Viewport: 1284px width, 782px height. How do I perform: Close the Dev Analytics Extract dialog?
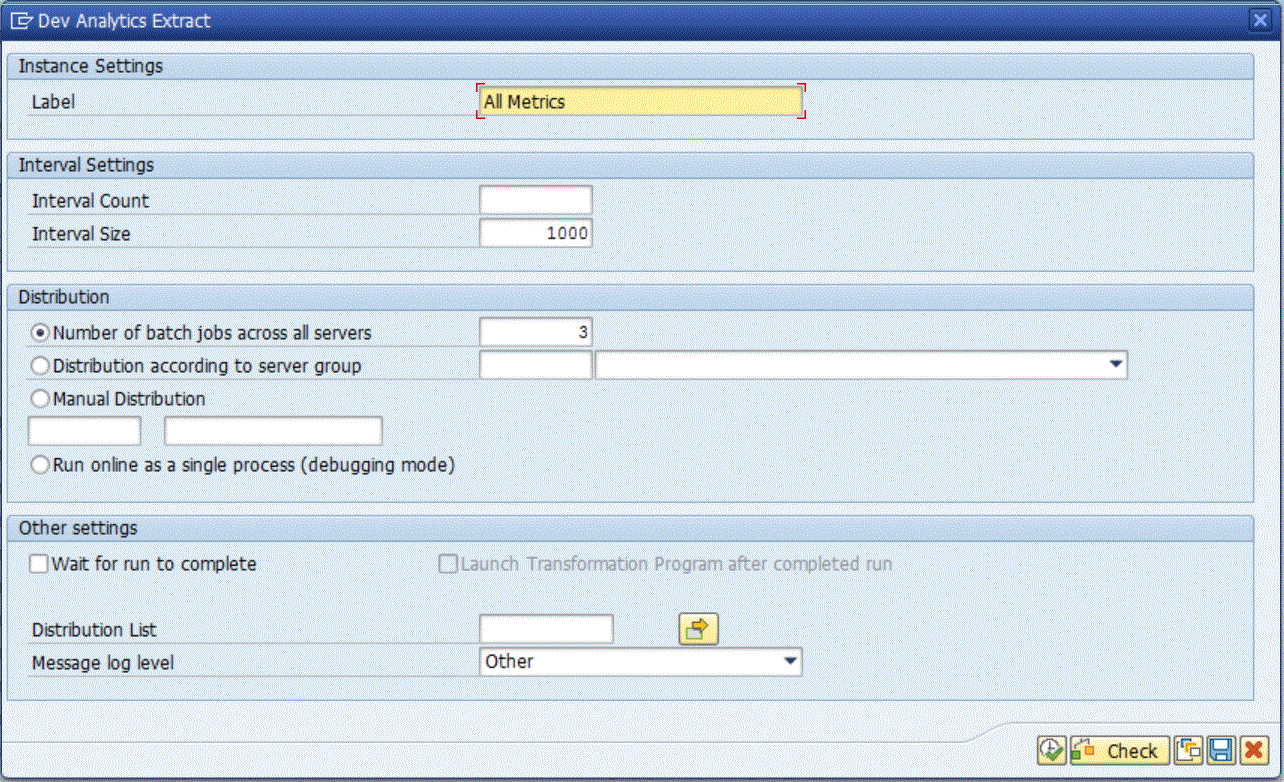click(x=1259, y=20)
